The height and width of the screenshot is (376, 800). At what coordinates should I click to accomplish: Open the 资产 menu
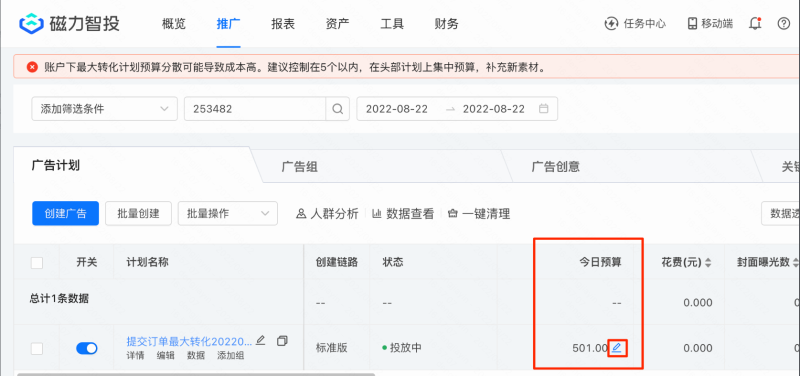[x=337, y=23]
